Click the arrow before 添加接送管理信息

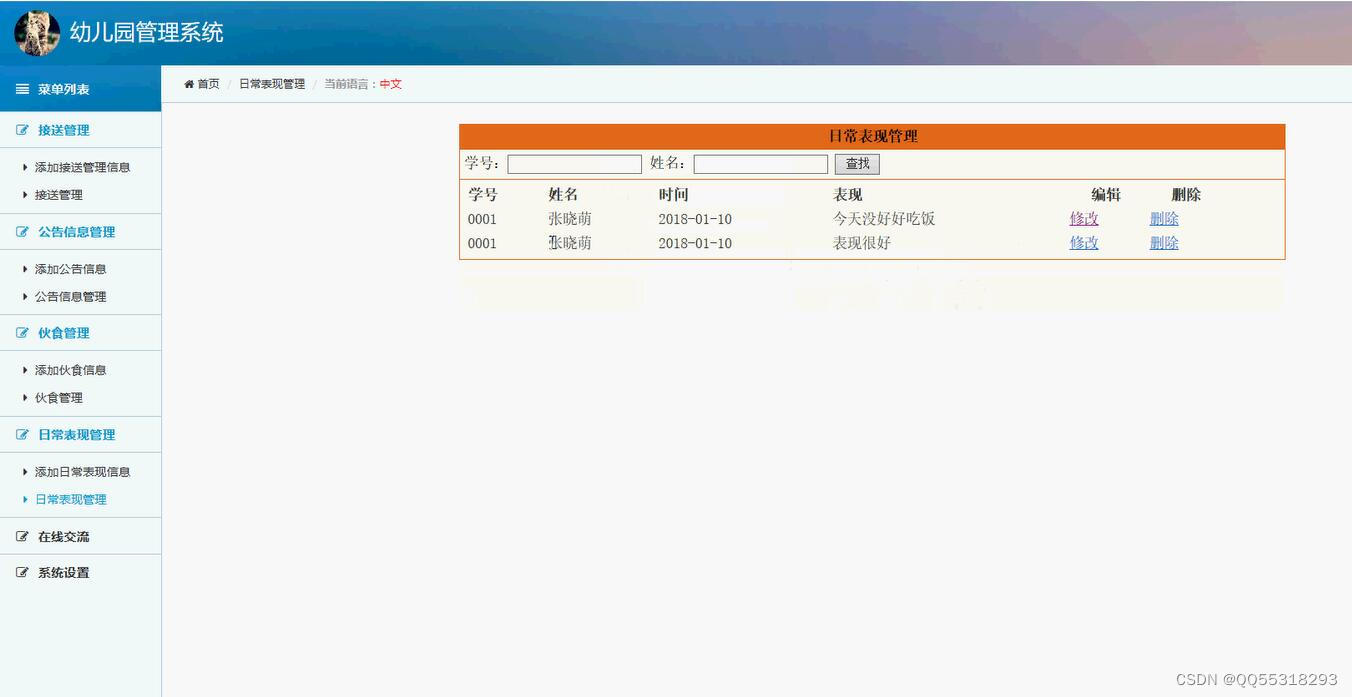pos(25,167)
